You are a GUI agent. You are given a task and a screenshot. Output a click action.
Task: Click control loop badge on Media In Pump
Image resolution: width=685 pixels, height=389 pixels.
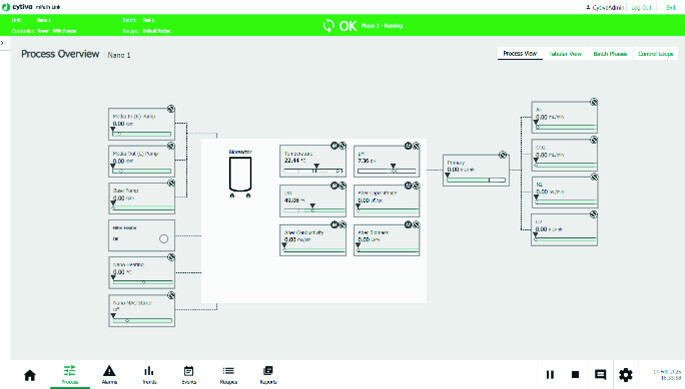(171, 109)
